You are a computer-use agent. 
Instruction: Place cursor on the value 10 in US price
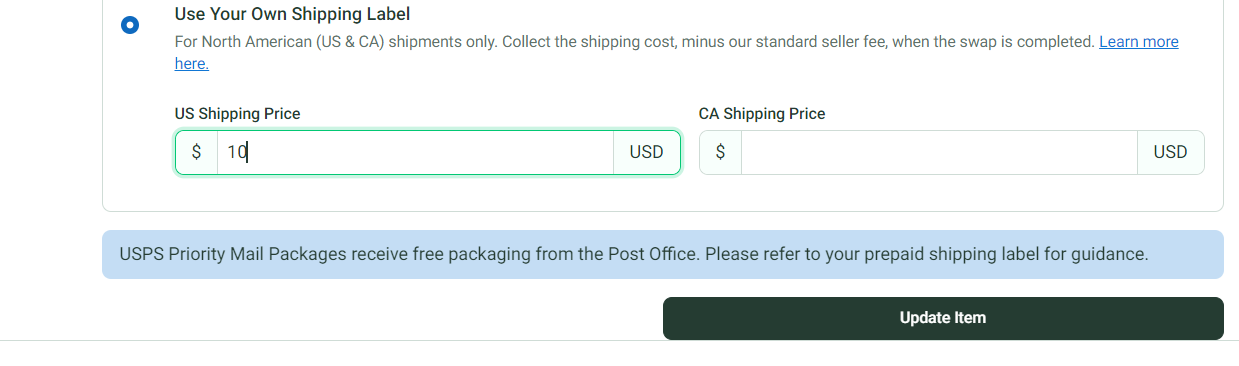[x=236, y=152]
